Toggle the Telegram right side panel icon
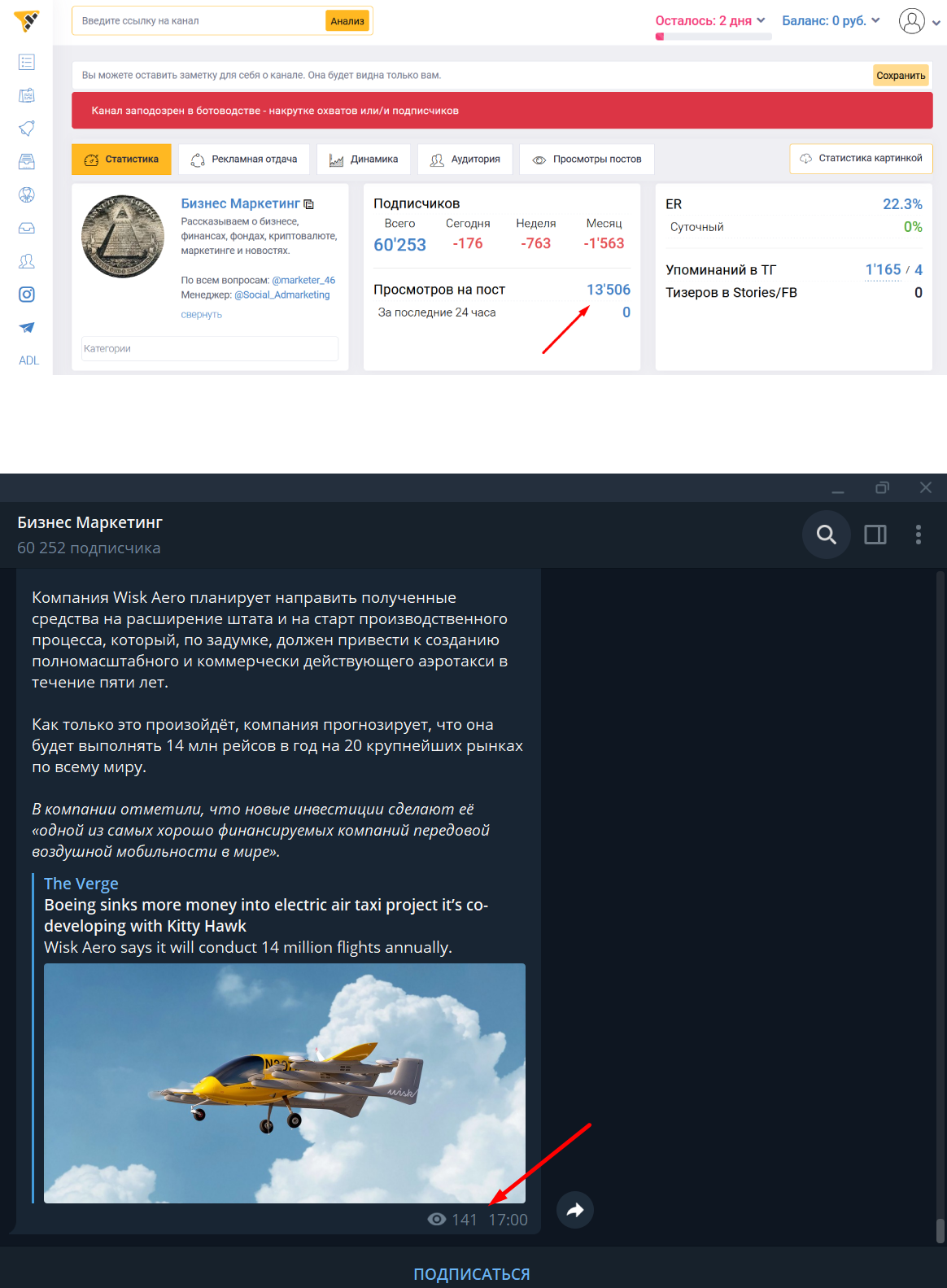Image resolution: width=947 pixels, height=1288 pixels. click(x=875, y=535)
